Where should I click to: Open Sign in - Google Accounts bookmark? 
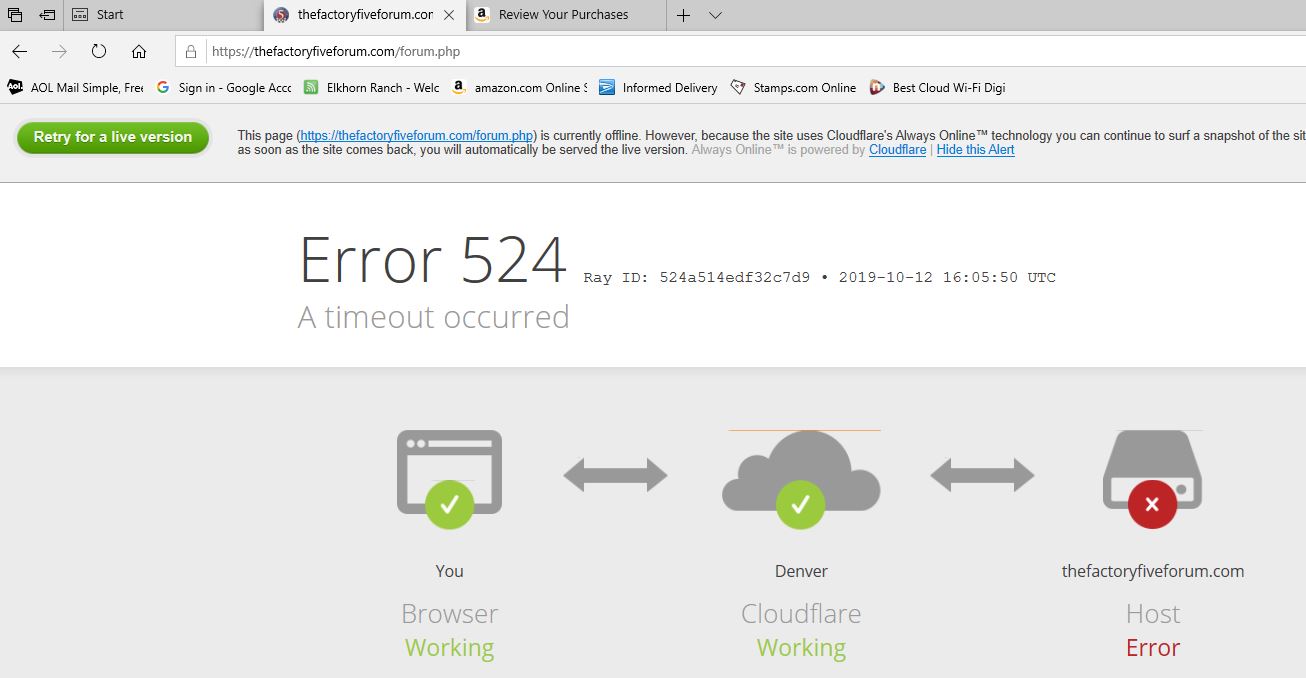pyautogui.click(x=224, y=88)
